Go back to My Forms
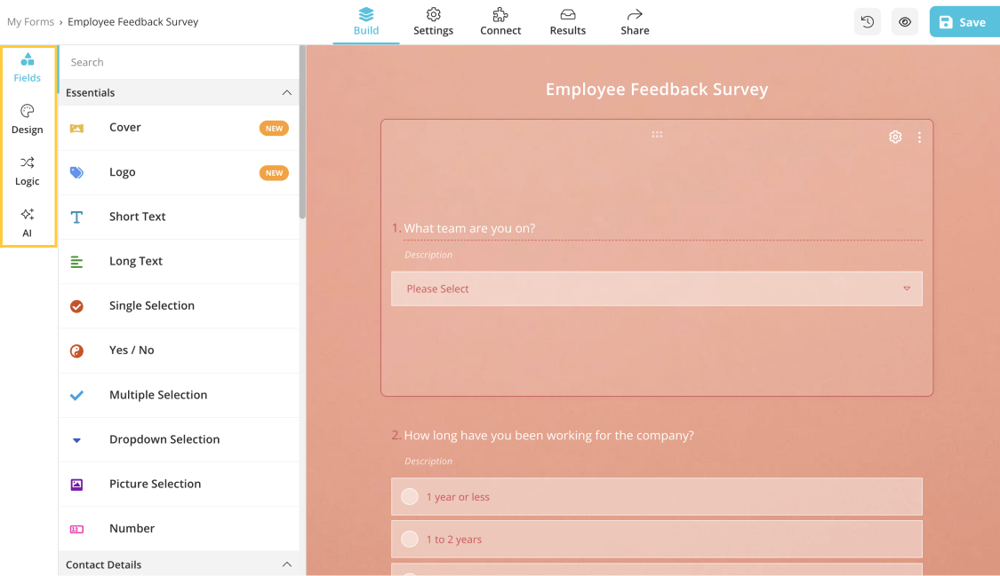 [30, 20]
